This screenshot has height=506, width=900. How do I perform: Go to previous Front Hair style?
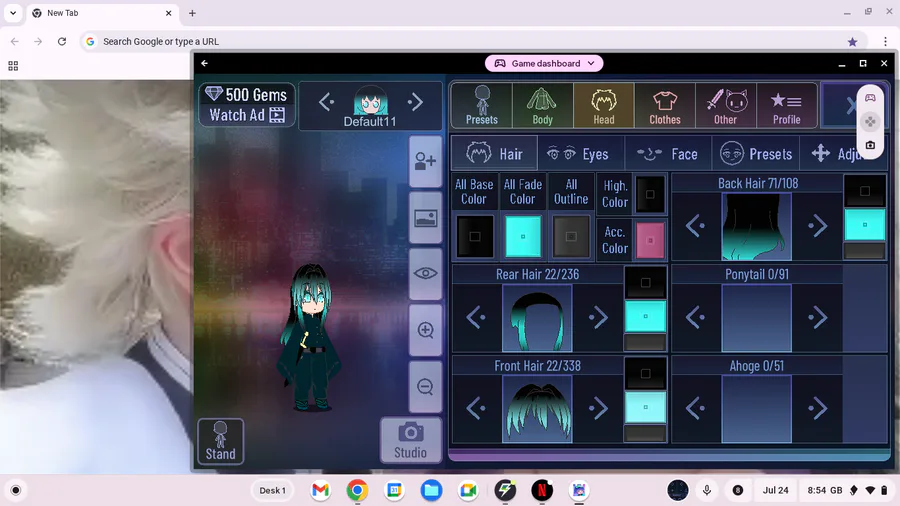(x=476, y=408)
